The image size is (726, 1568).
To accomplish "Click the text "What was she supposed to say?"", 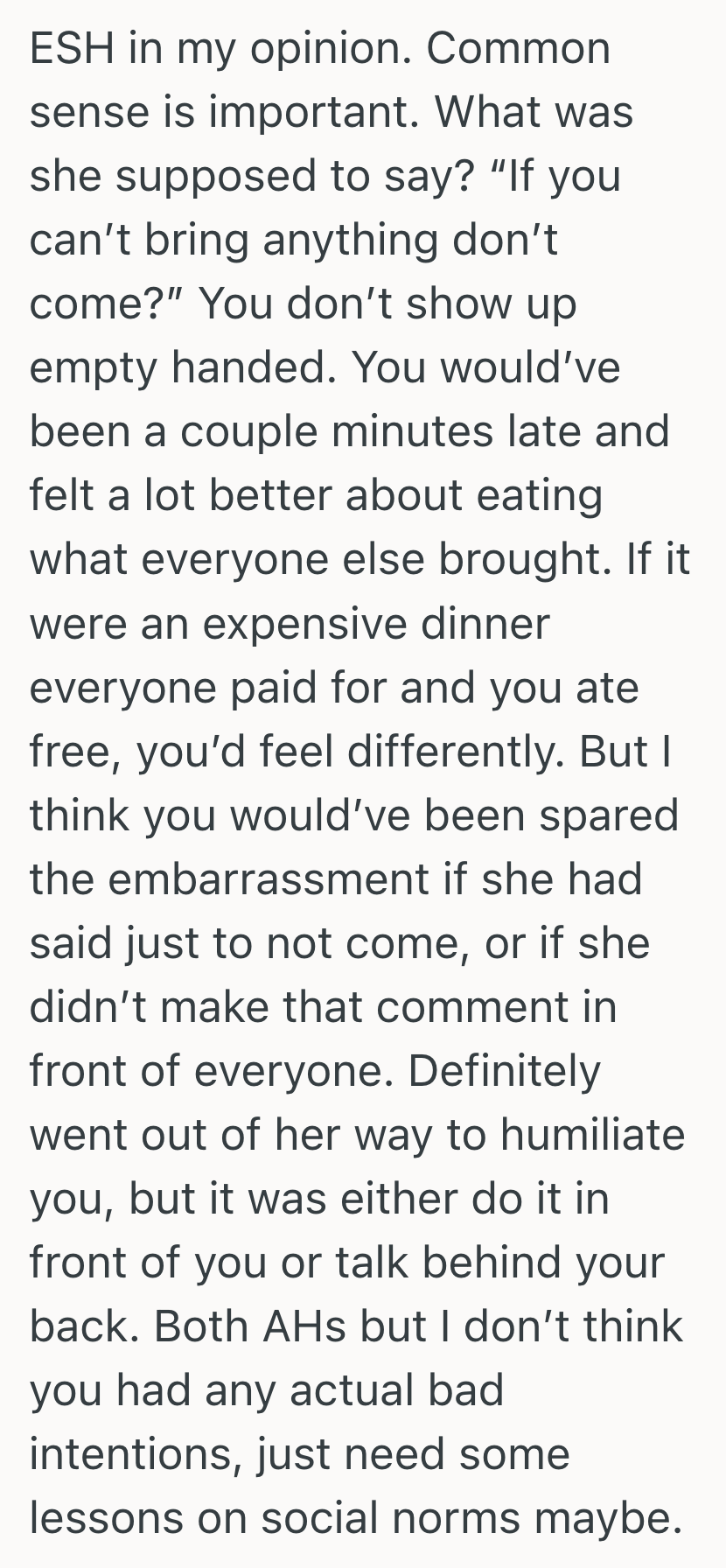I will 534,112.
